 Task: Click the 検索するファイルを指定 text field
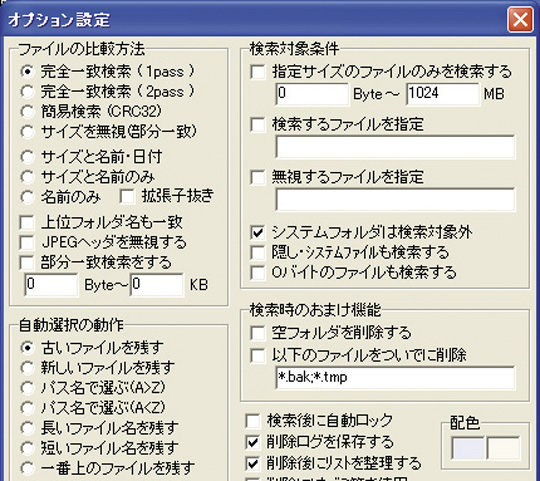tap(395, 146)
